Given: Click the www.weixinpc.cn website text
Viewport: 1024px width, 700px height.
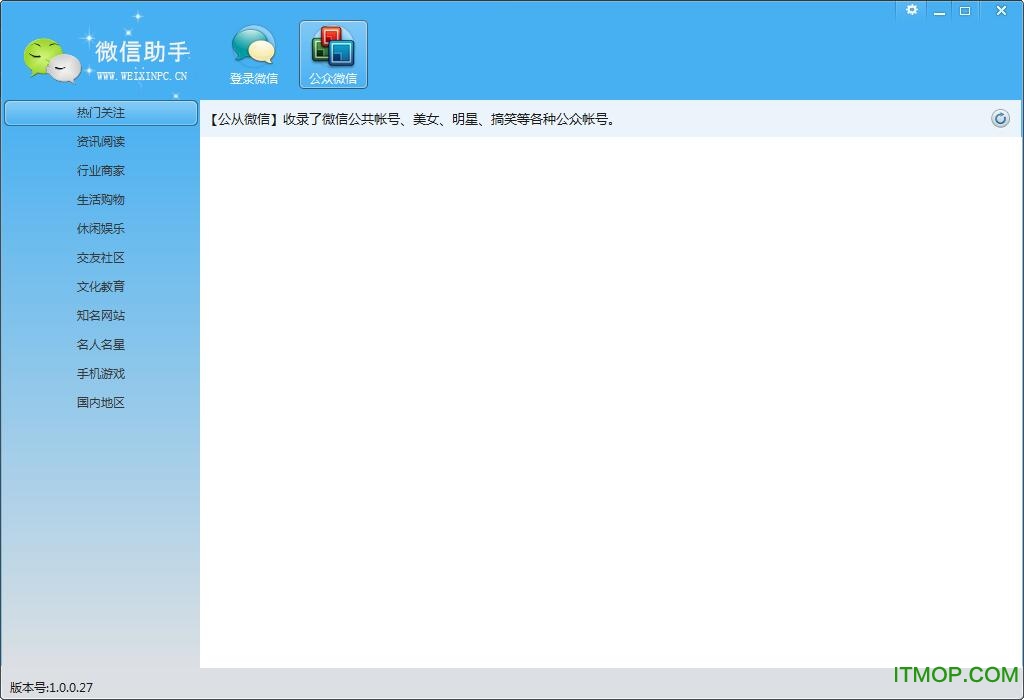Looking at the screenshot, I should [x=142, y=75].
